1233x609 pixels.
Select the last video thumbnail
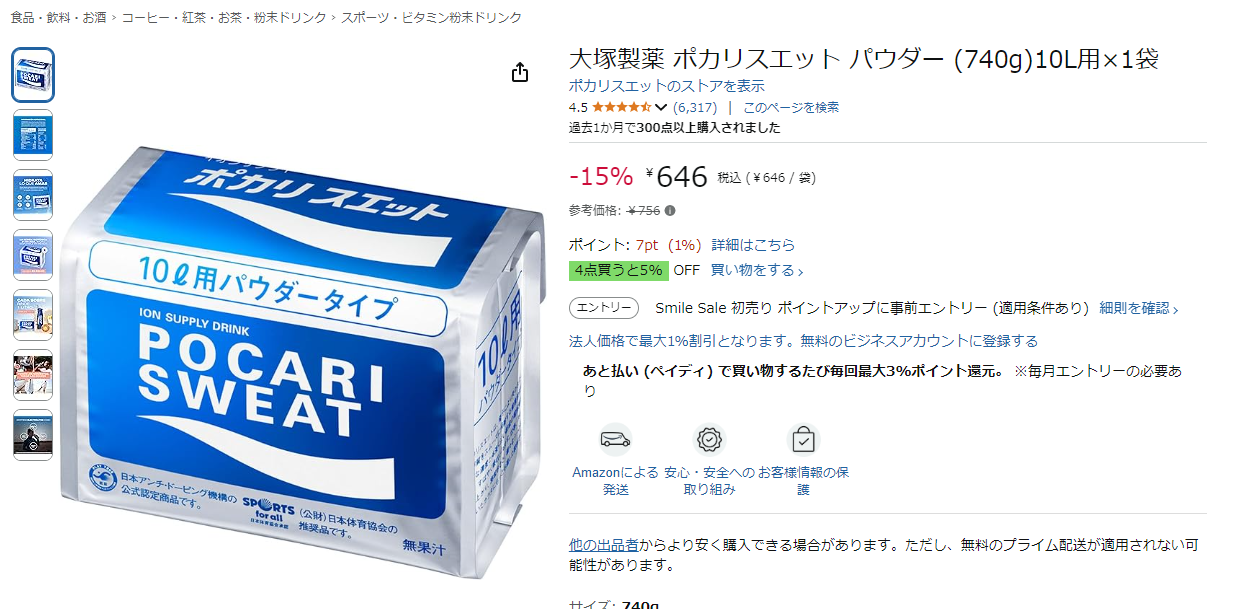coord(33,435)
